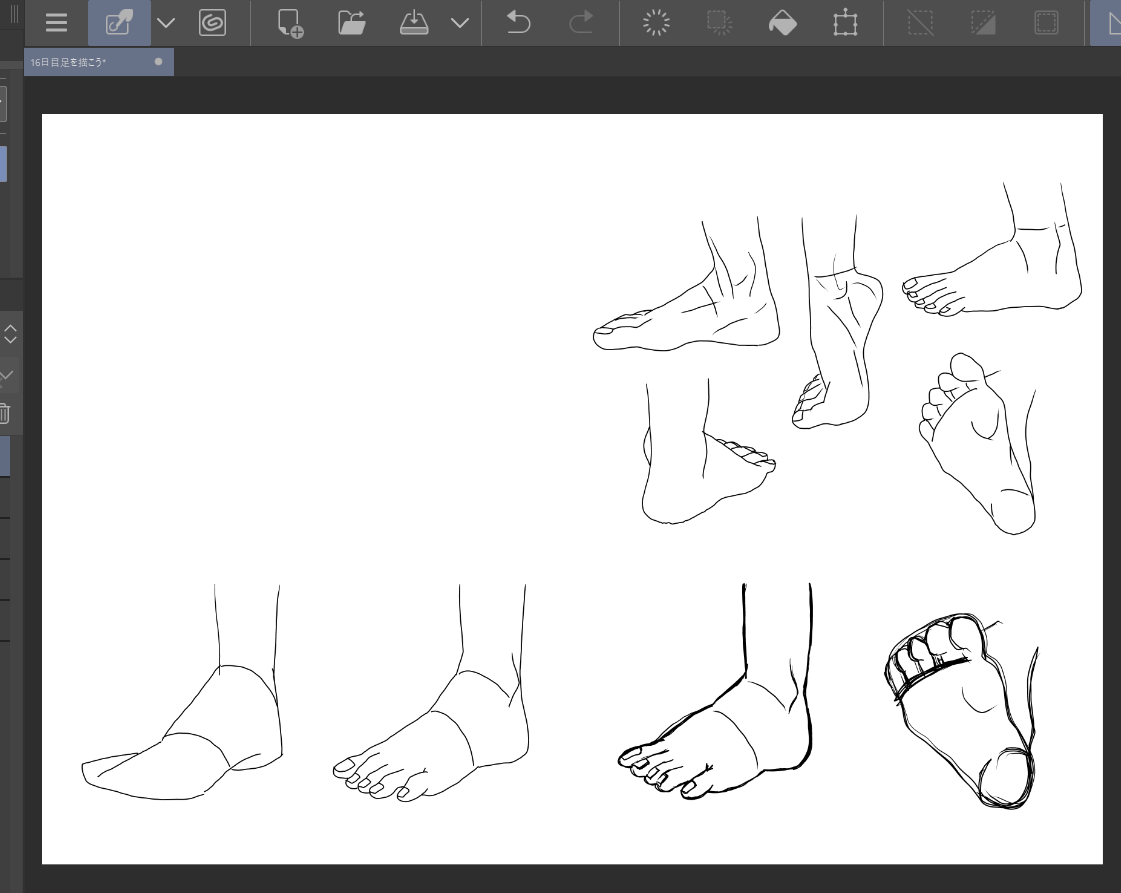This screenshot has width=1121, height=893.
Task: Open the Clip Studio spiral icon
Action: click(x=212, y=23)
